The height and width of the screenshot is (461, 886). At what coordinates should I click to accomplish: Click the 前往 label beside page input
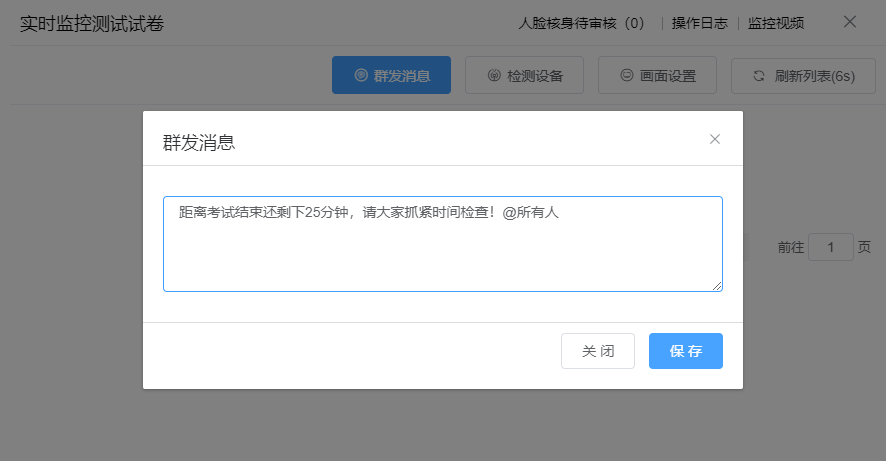(791, 247)
